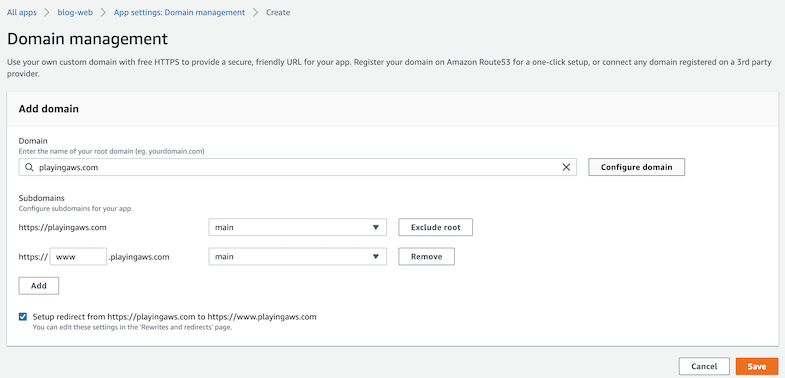
Task: Click the www subdomain prefix input
Action: (x=78, y=257)
